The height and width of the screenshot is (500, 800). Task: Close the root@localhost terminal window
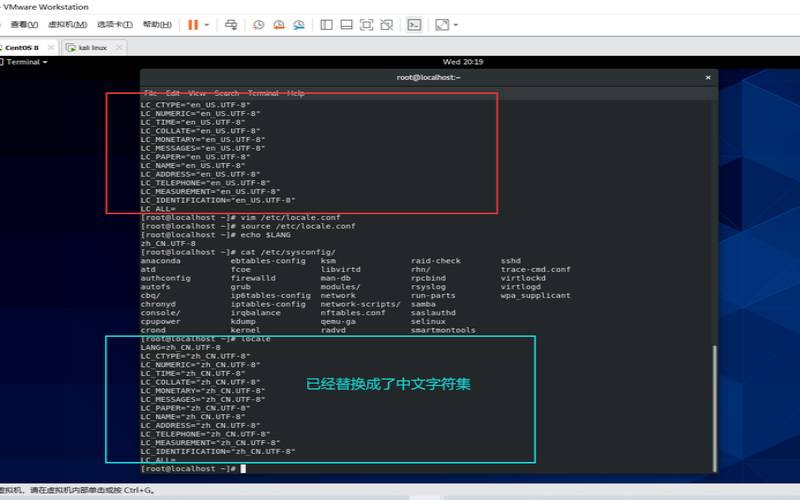tap(708, 78)
